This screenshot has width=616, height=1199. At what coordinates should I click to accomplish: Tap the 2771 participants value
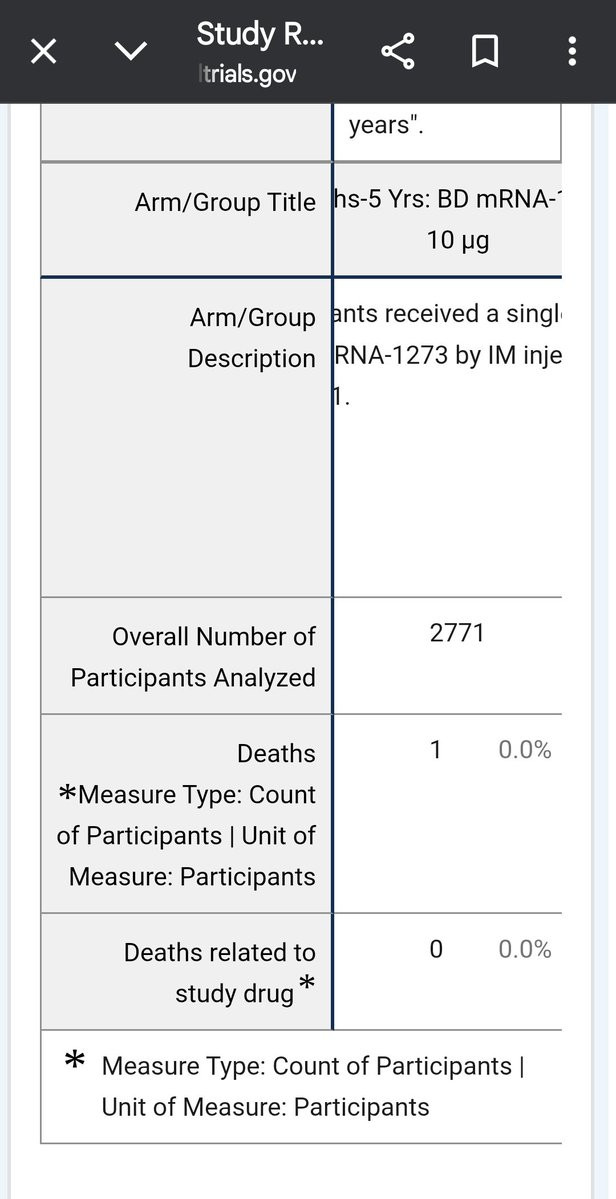click(457, 633)
